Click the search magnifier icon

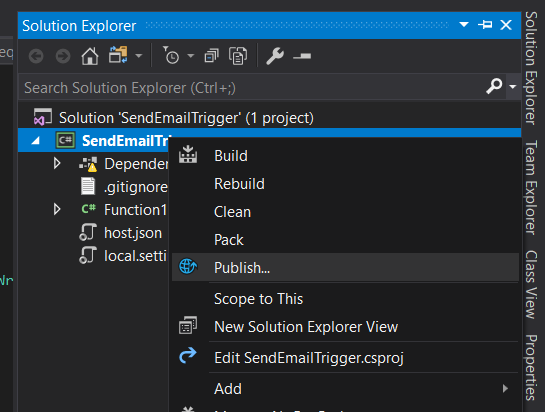coord(494,86)
